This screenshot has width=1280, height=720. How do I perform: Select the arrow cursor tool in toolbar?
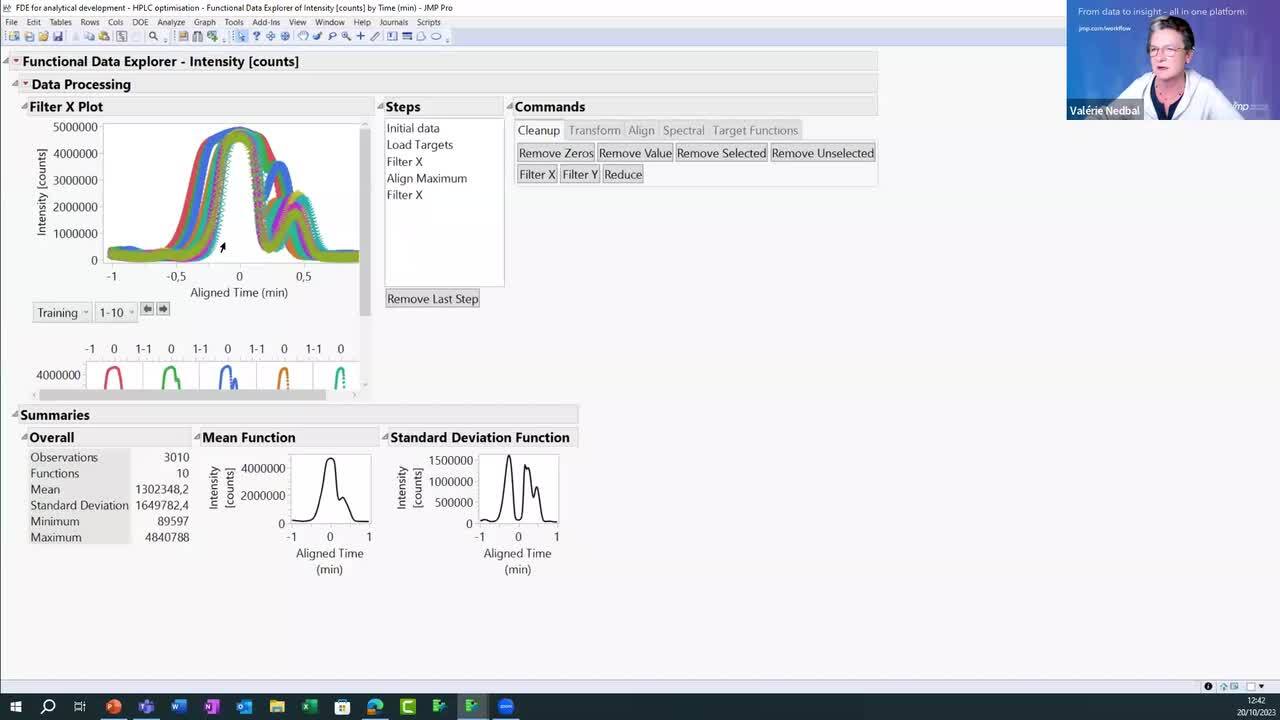[x=241, y=36]
